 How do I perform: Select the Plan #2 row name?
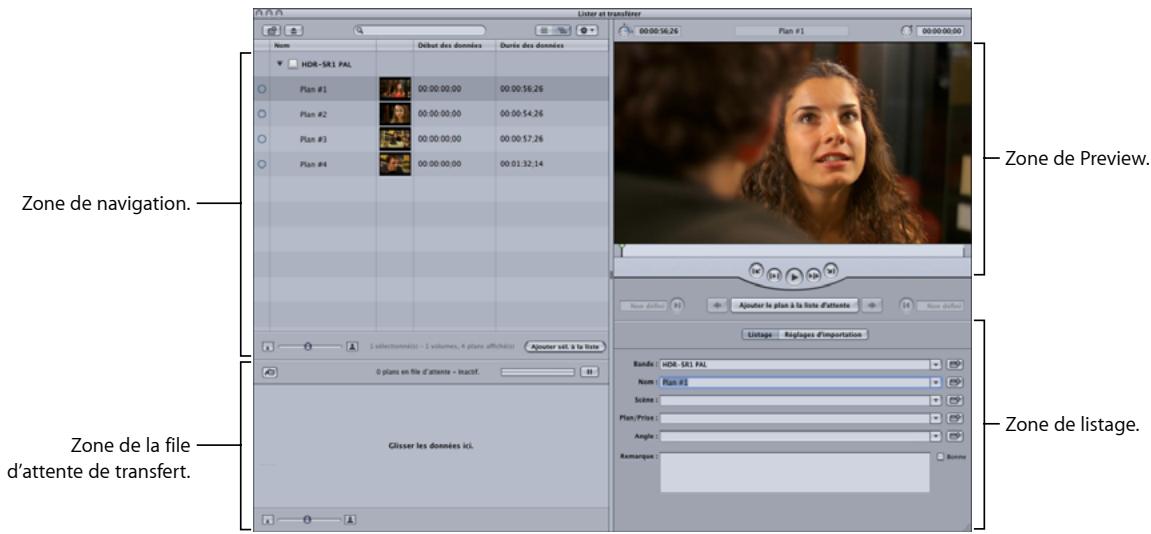313,115
